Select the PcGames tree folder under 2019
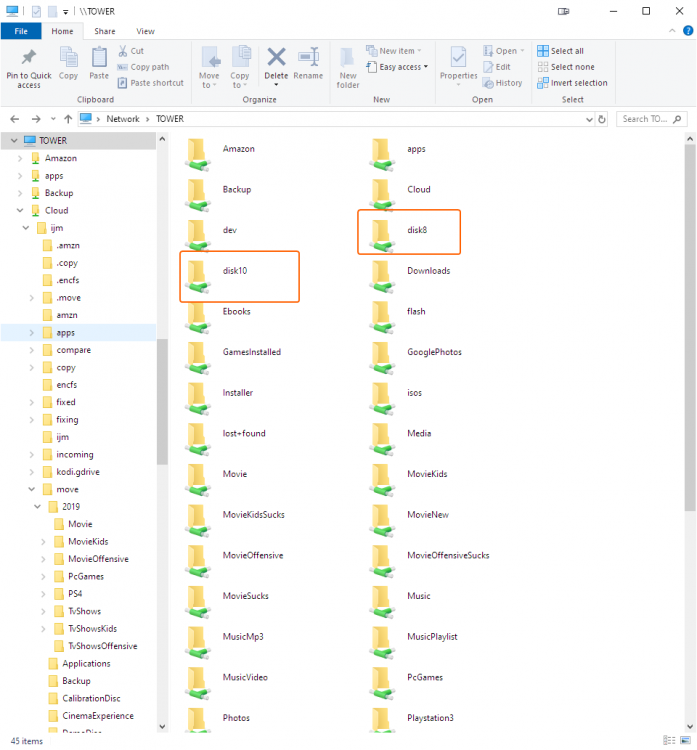Screen dimensions: 697x750 tap(86, 576)
